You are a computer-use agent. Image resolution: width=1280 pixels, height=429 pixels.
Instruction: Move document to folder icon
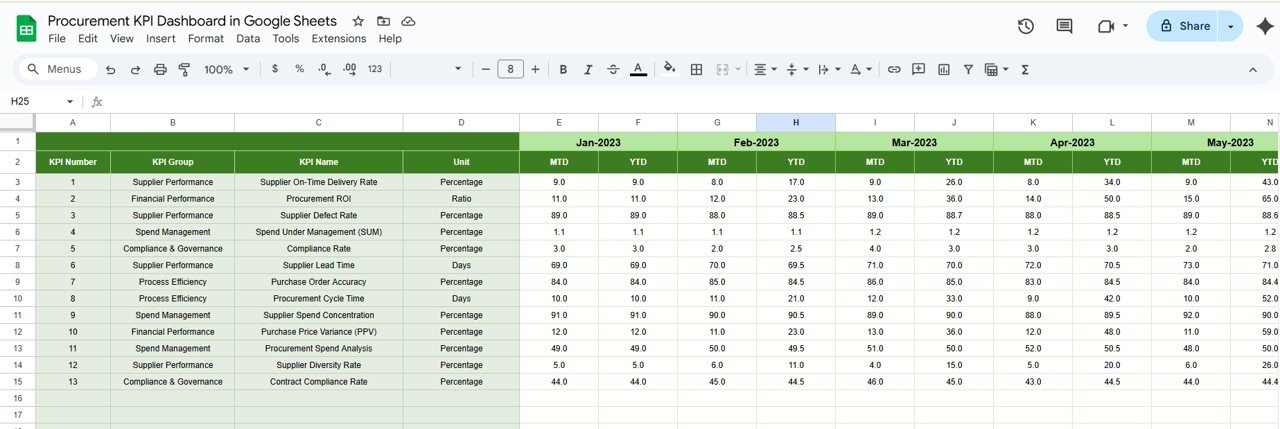[x=383, y=21]
